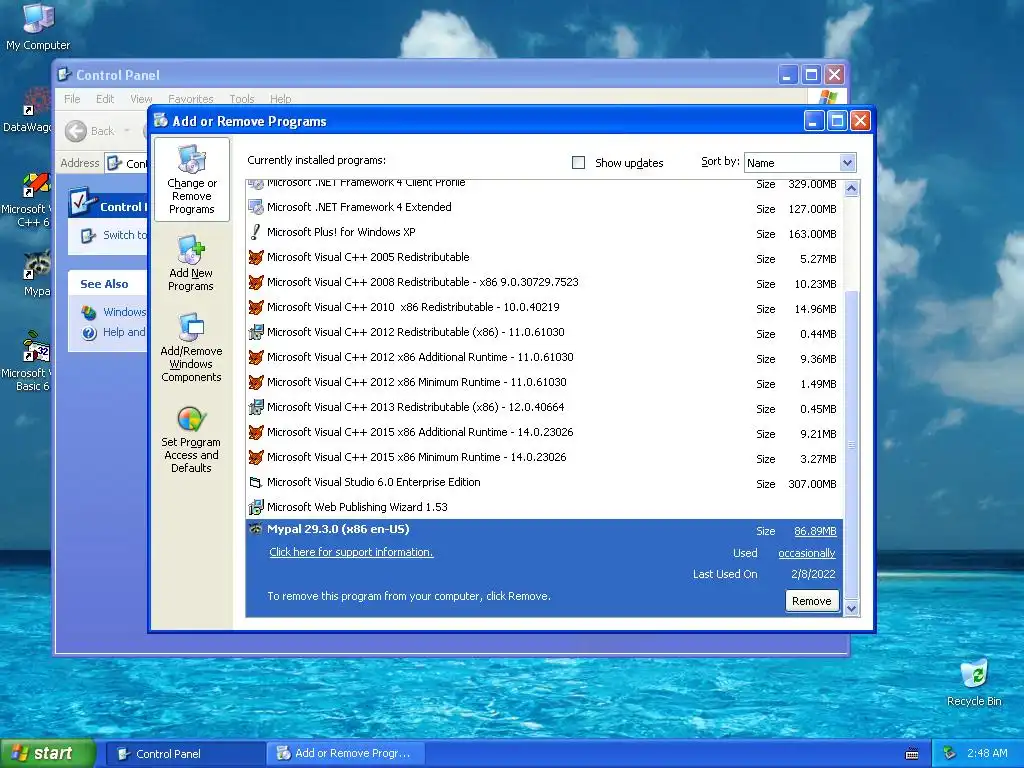Screen dimensions: 1024x768
Task: Click here for support information link
Action: point(351,552)
